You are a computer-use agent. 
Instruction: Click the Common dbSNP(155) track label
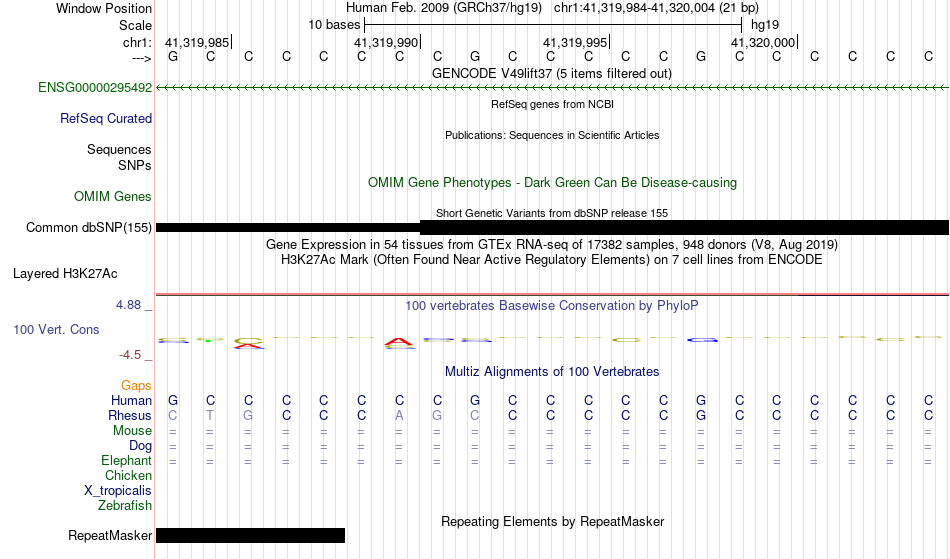(89, 228)
